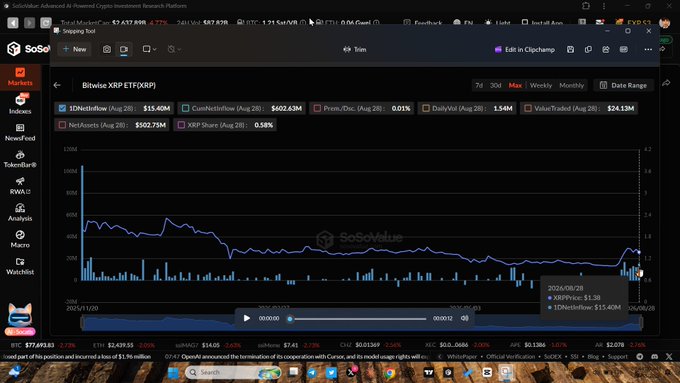680x383 pixels.
Task: Open the Official Verification footer link
Action: [510, 357]
